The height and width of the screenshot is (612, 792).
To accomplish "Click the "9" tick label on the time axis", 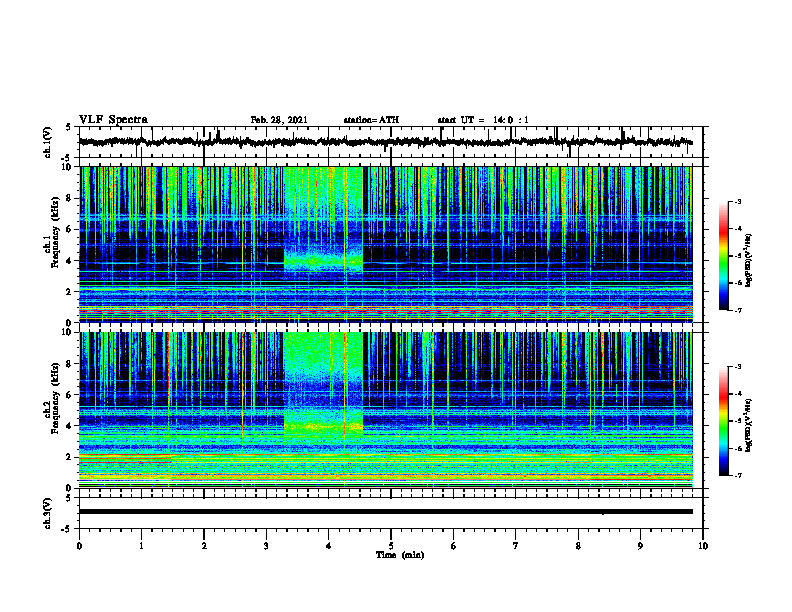I will point(640,546).
